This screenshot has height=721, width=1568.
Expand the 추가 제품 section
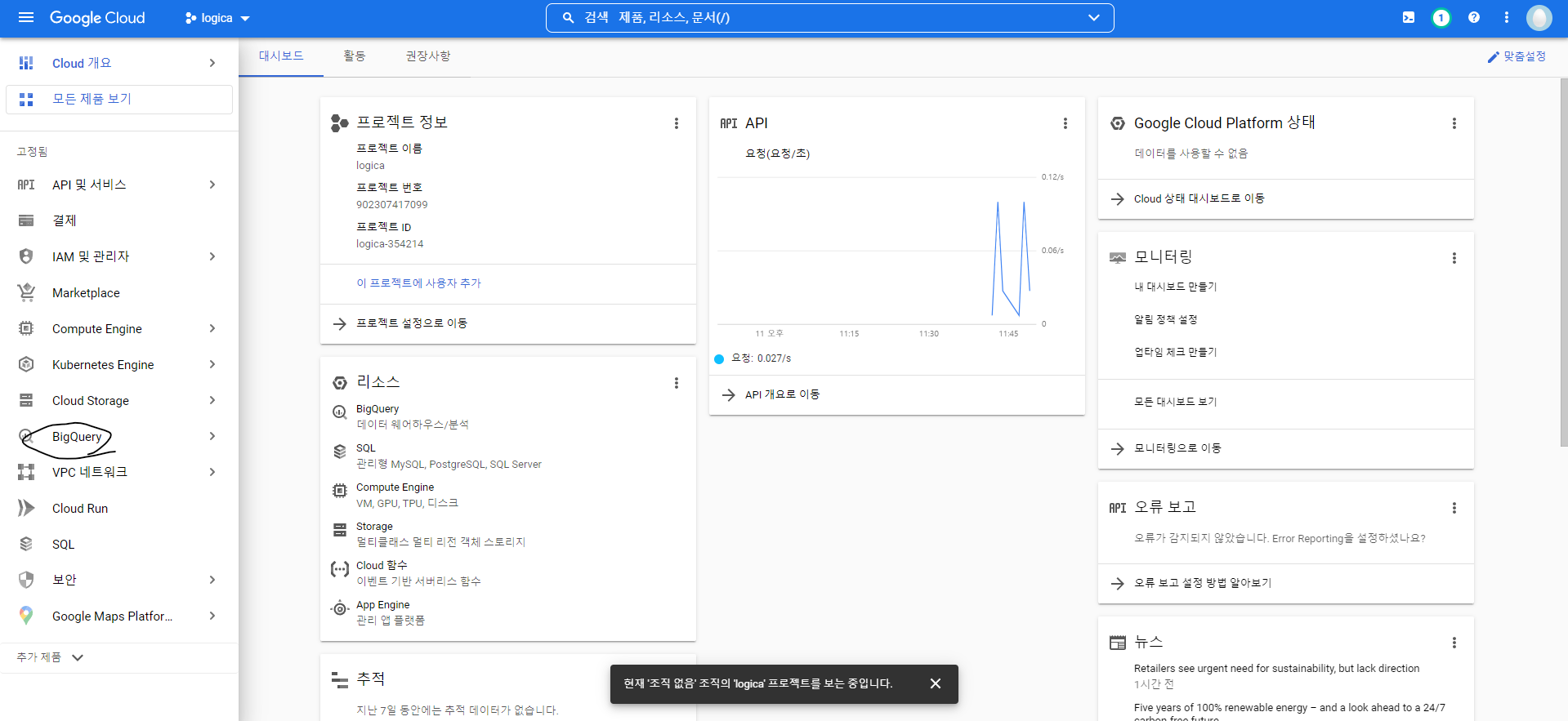51,657
